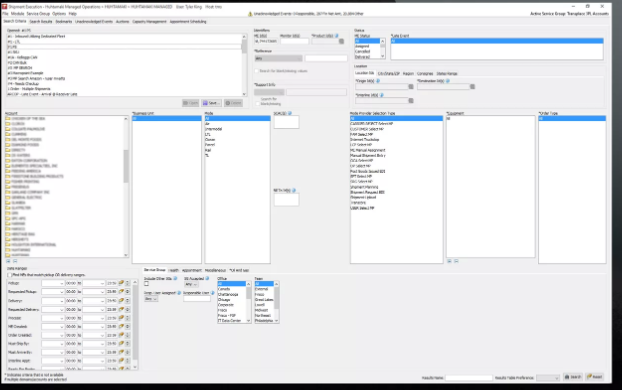622x390 pixels.
Task: Click the Destination Id(s) lookup icon
Action: click(472, 86)
